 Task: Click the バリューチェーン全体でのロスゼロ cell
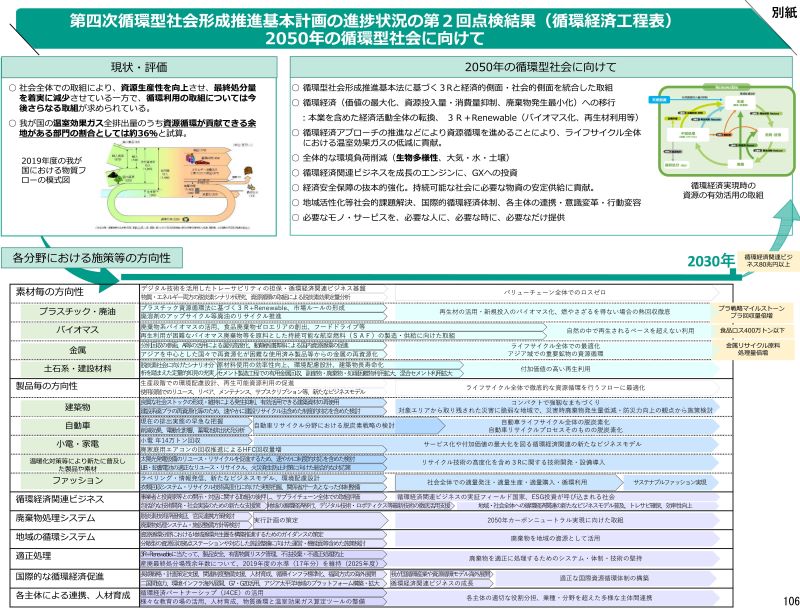pyautogui.click(x=555, y=292)
